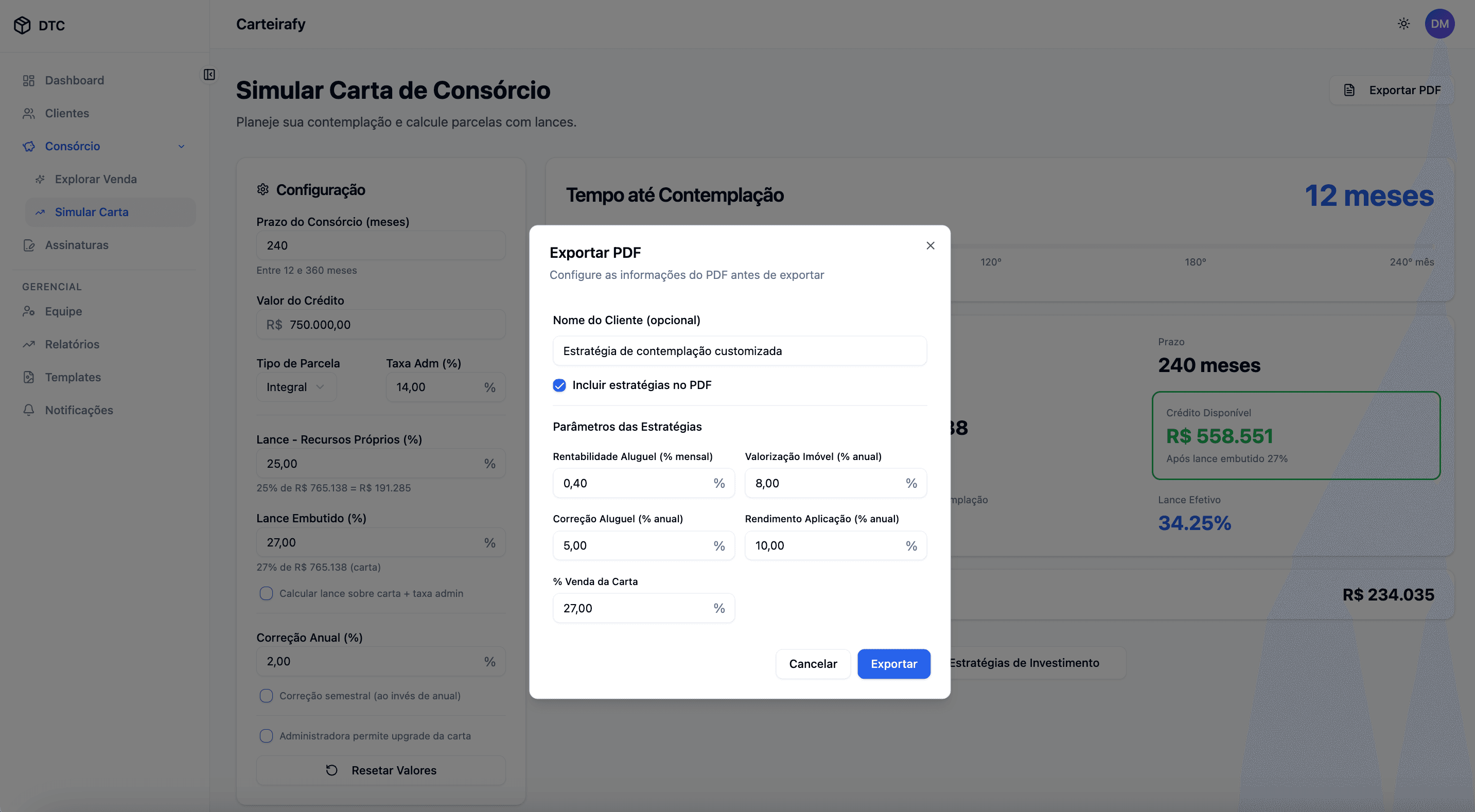
Task: Open Notificações from the sidebar
Action: point(79,410)
